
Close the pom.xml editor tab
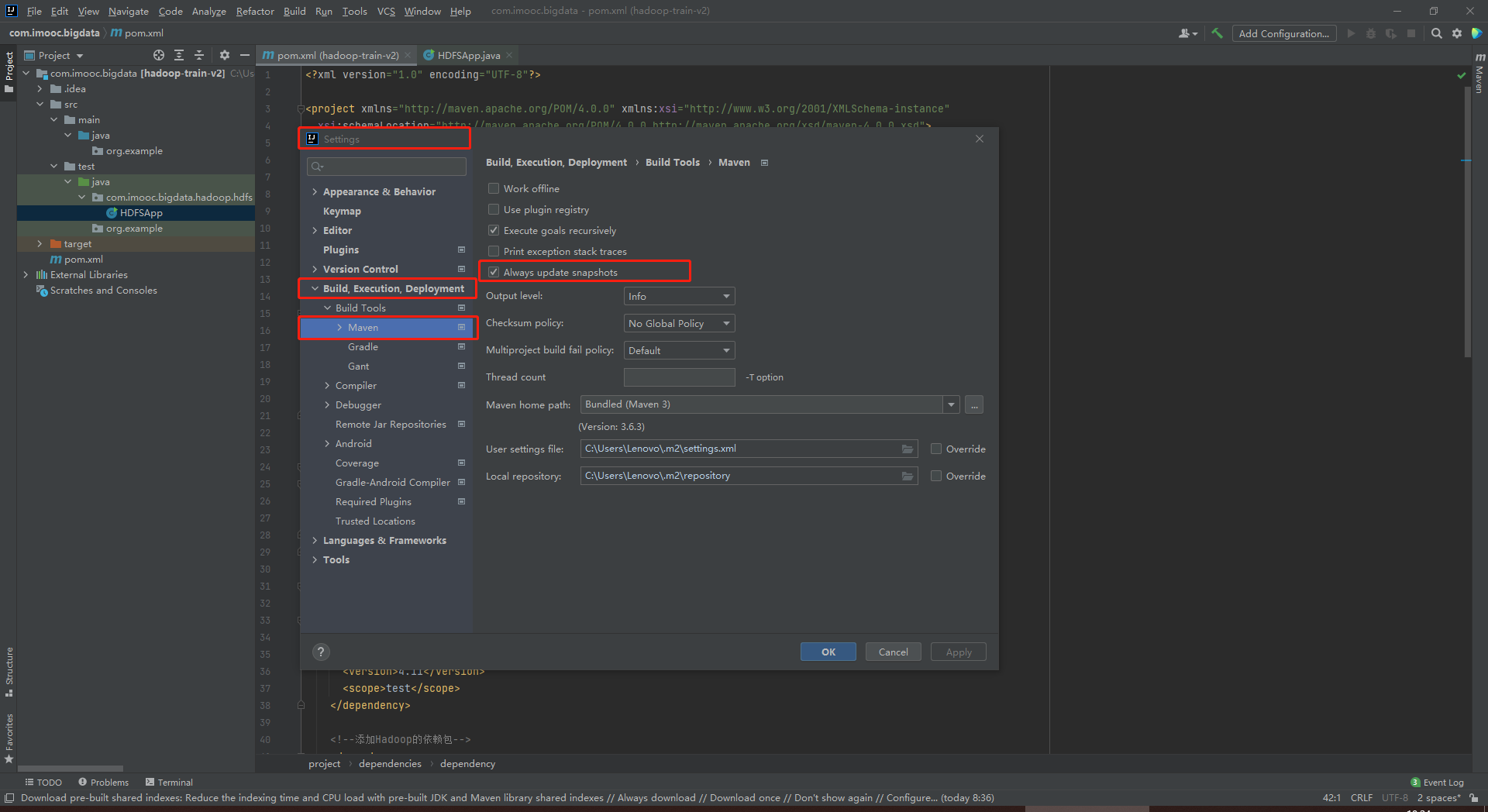click(x=408, y=55)
